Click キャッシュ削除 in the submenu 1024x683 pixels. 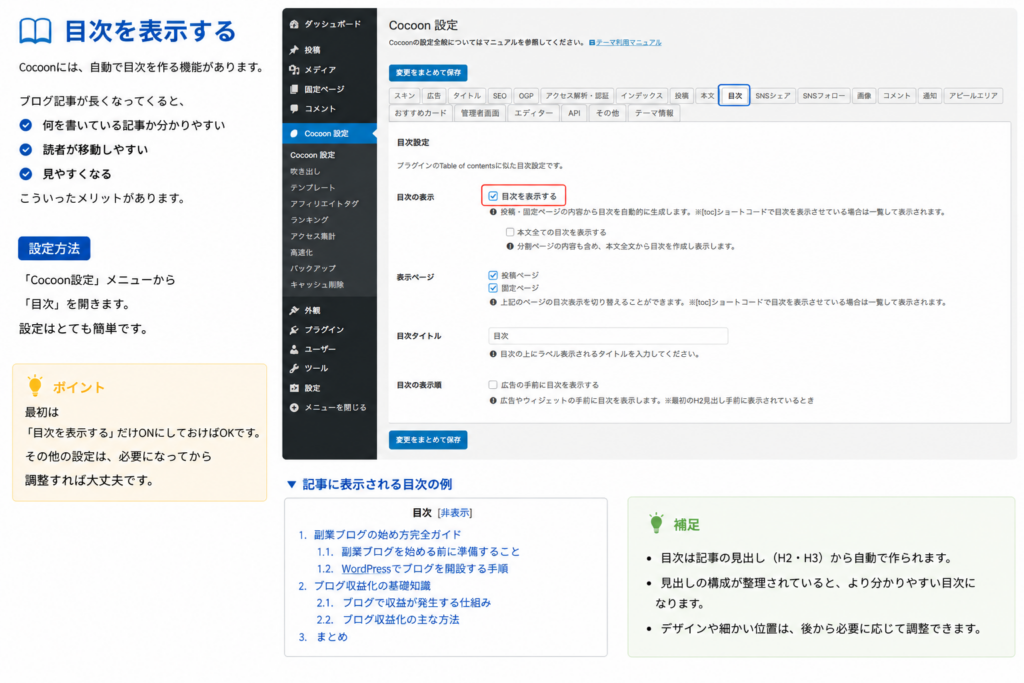pos(317,285)
